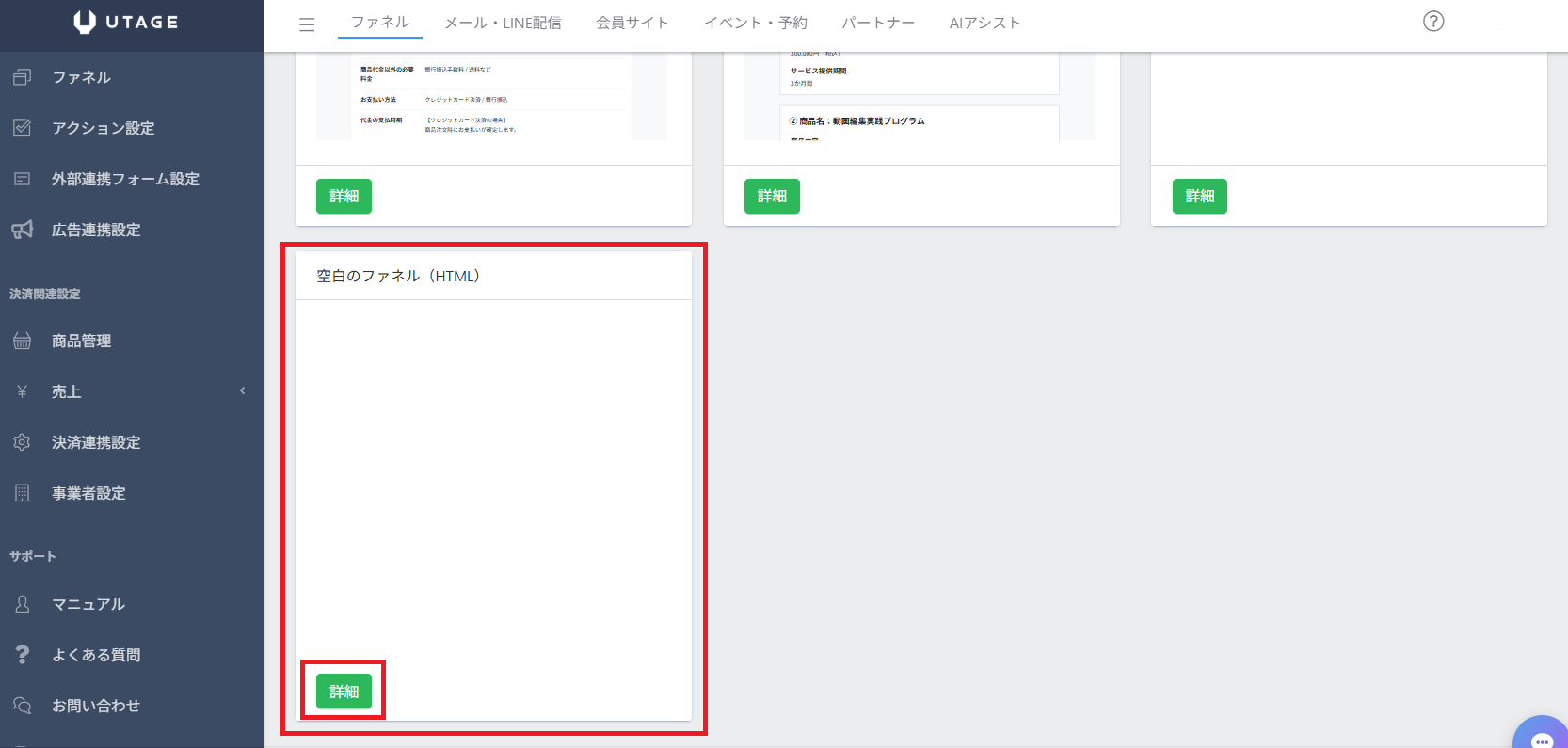Click the アクション設定 checkbox icon
Viewport: 1568px width, 748px height.
23,128
